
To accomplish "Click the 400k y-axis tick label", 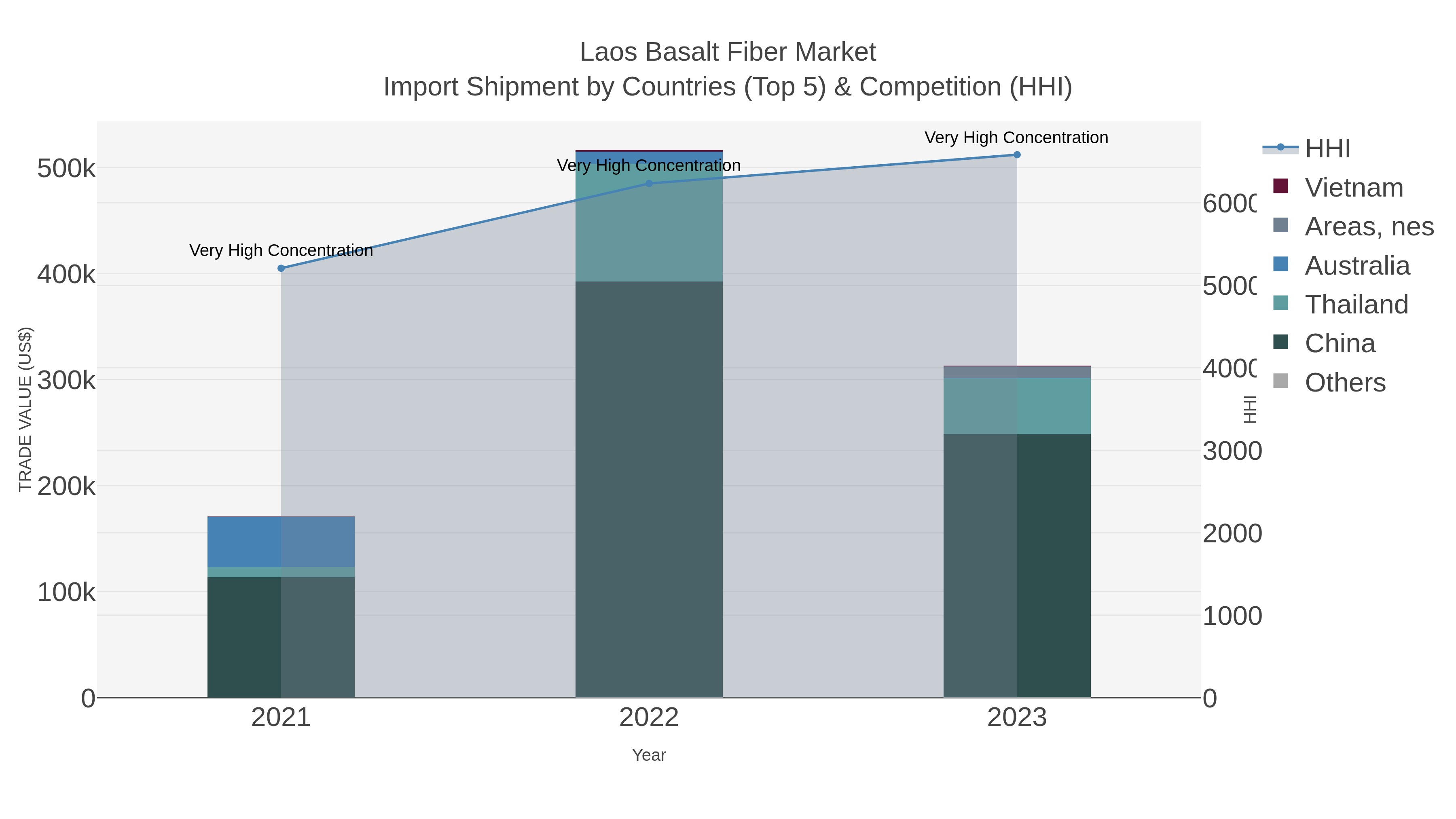I will [66, 275].
